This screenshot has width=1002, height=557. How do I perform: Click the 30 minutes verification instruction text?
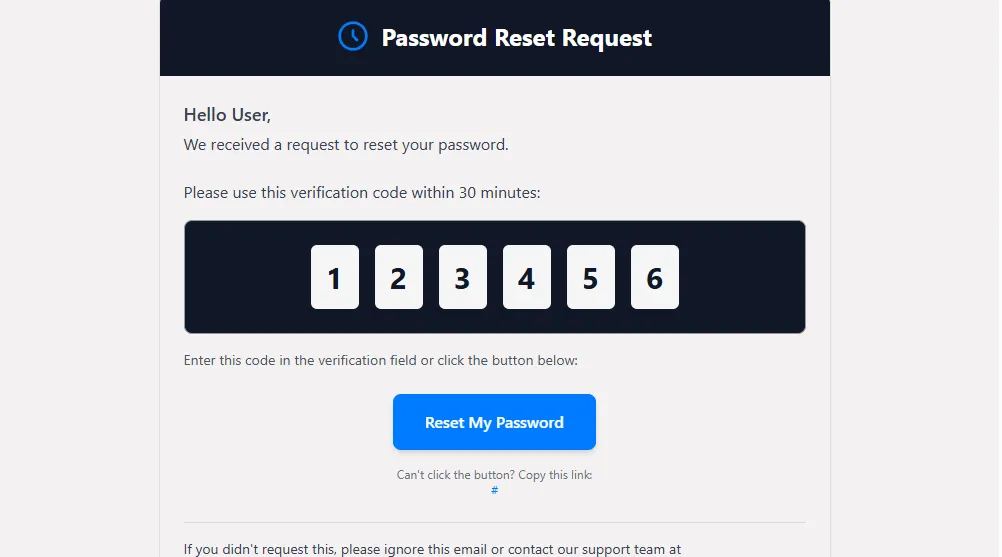362,192
